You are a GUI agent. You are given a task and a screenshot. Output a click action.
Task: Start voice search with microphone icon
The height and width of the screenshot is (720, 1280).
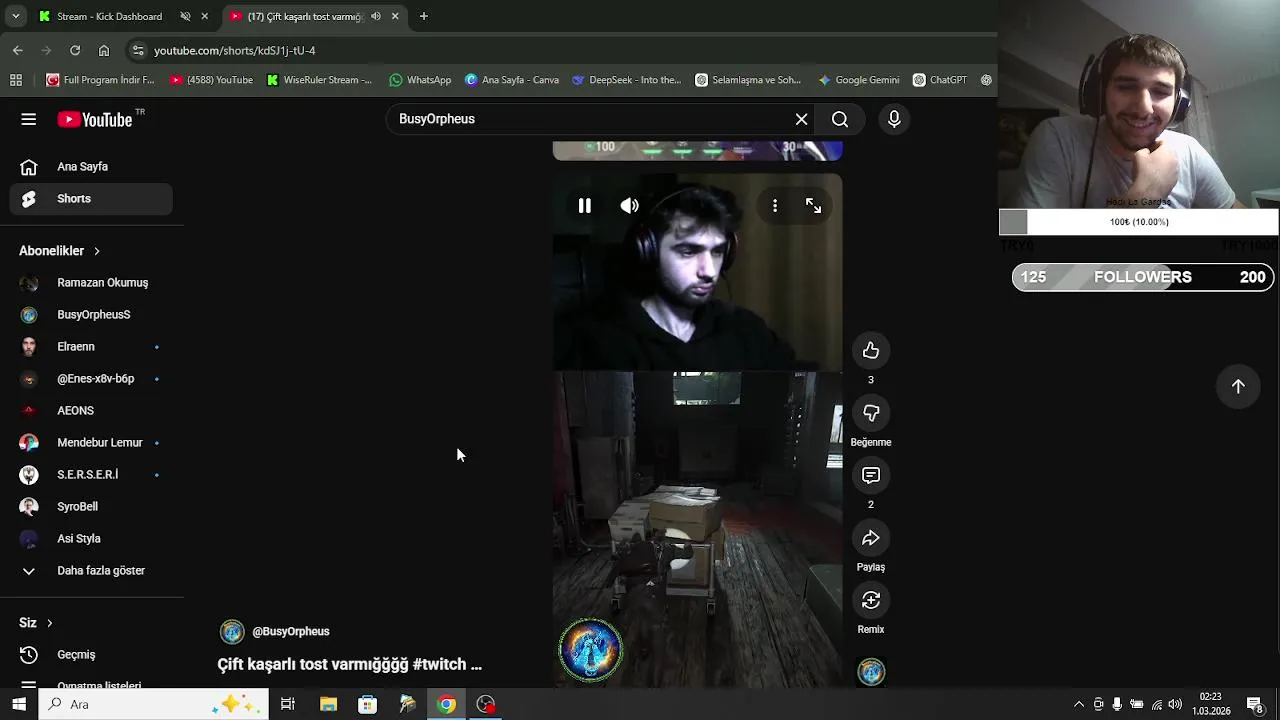(894, 119)
